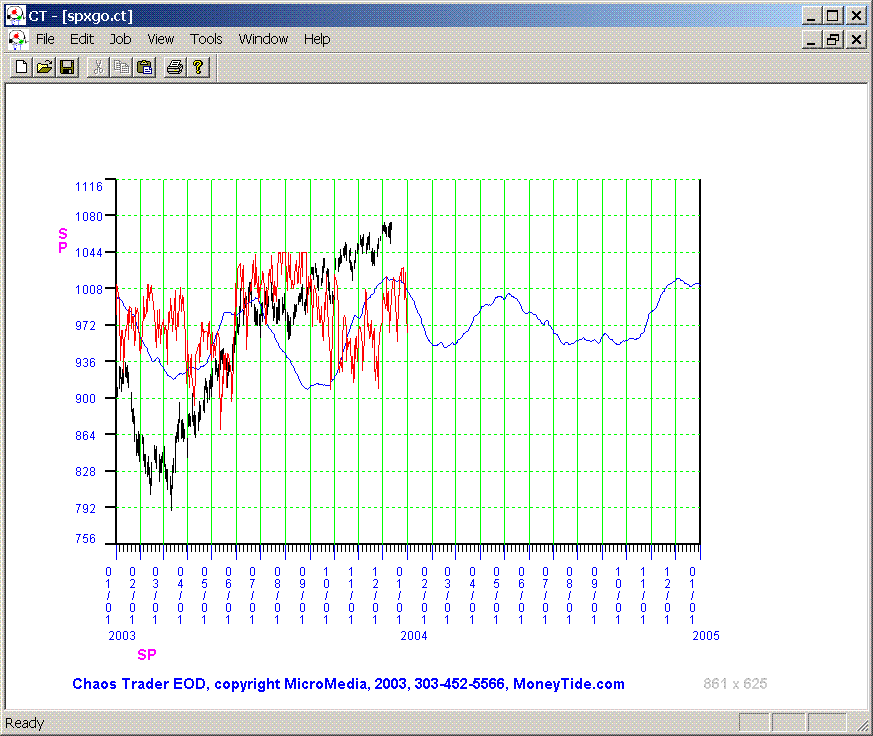
Task: Open the Help menu
Action: point(317,39)
